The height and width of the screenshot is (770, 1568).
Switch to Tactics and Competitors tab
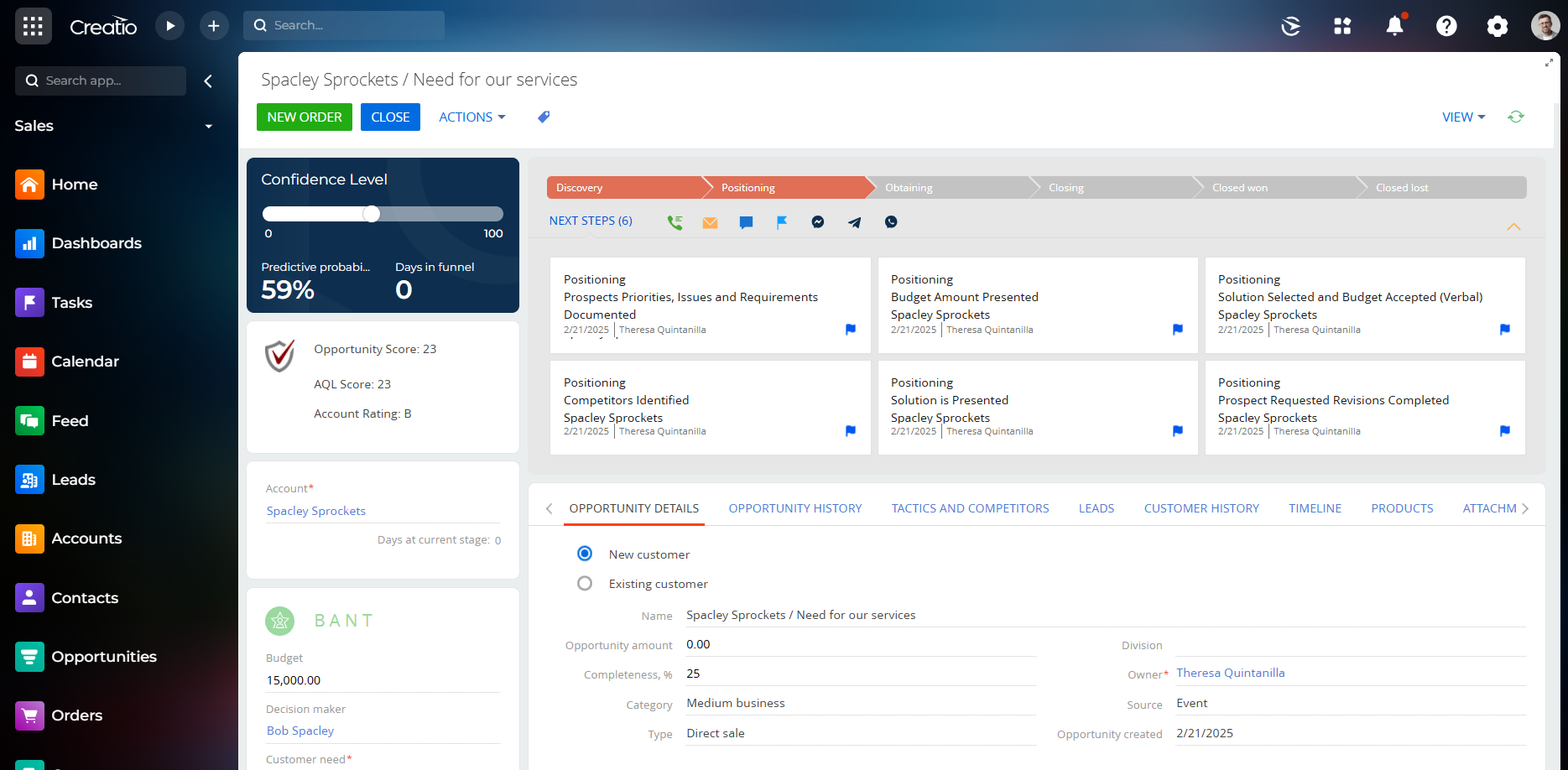(x=970, y=508)
